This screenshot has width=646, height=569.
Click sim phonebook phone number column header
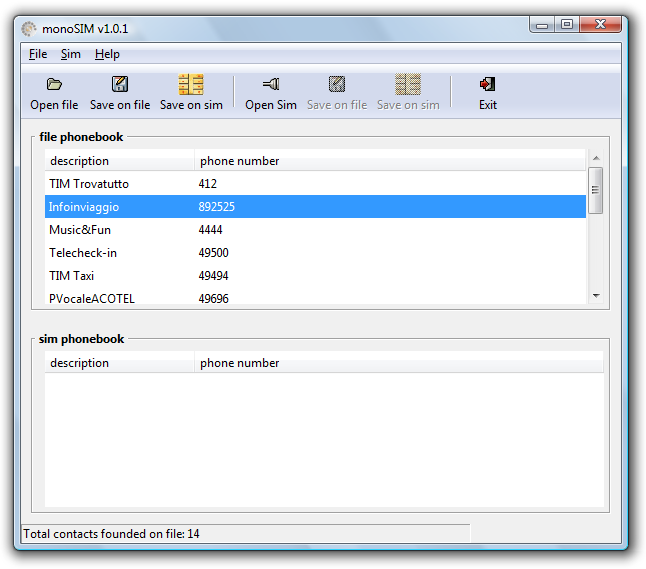399,363
